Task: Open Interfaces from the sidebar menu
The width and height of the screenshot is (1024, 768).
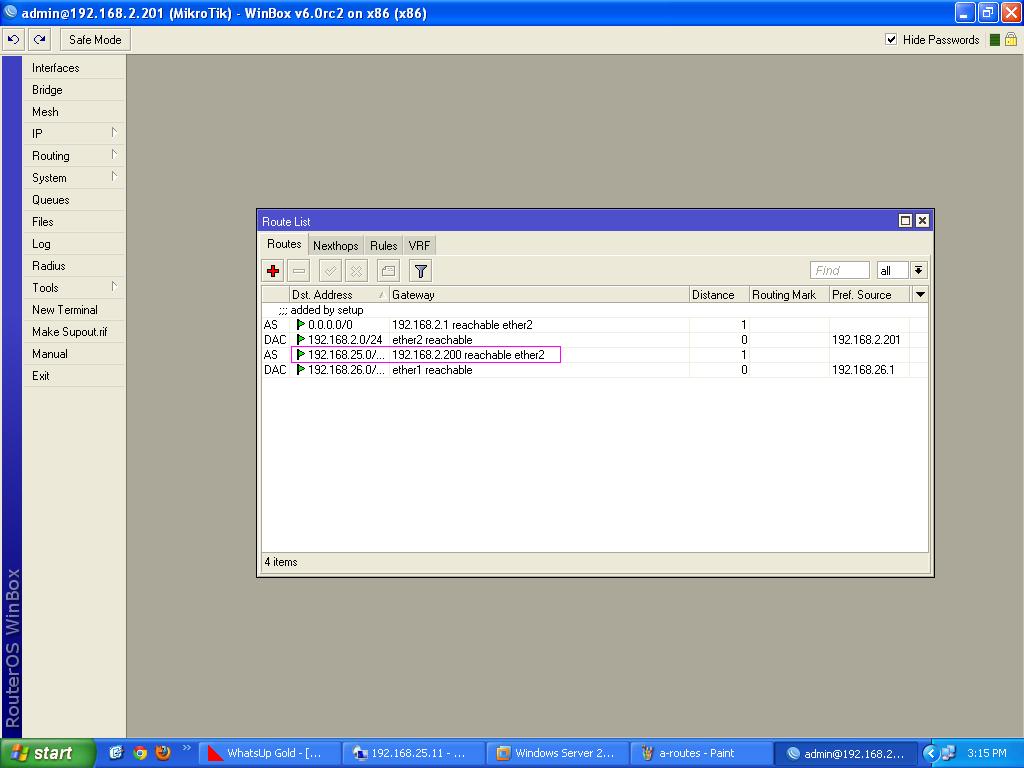Action: click(73, 68)
